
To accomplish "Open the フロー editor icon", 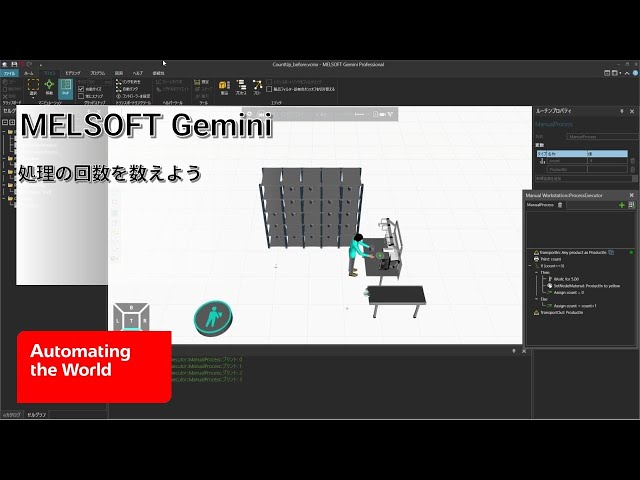I will click(257, 87).
